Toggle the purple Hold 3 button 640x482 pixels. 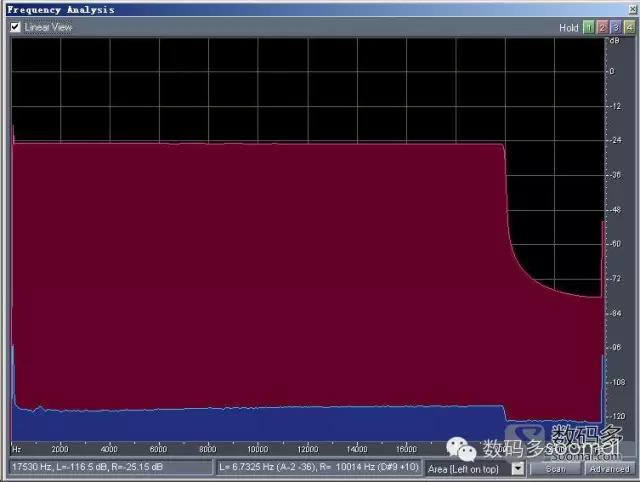(616, 28)
